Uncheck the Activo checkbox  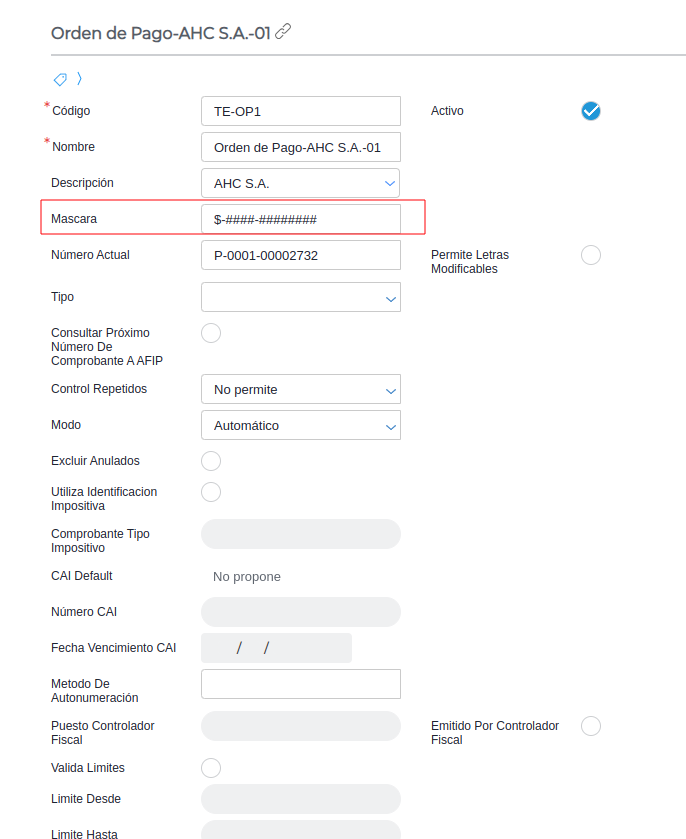591,111
